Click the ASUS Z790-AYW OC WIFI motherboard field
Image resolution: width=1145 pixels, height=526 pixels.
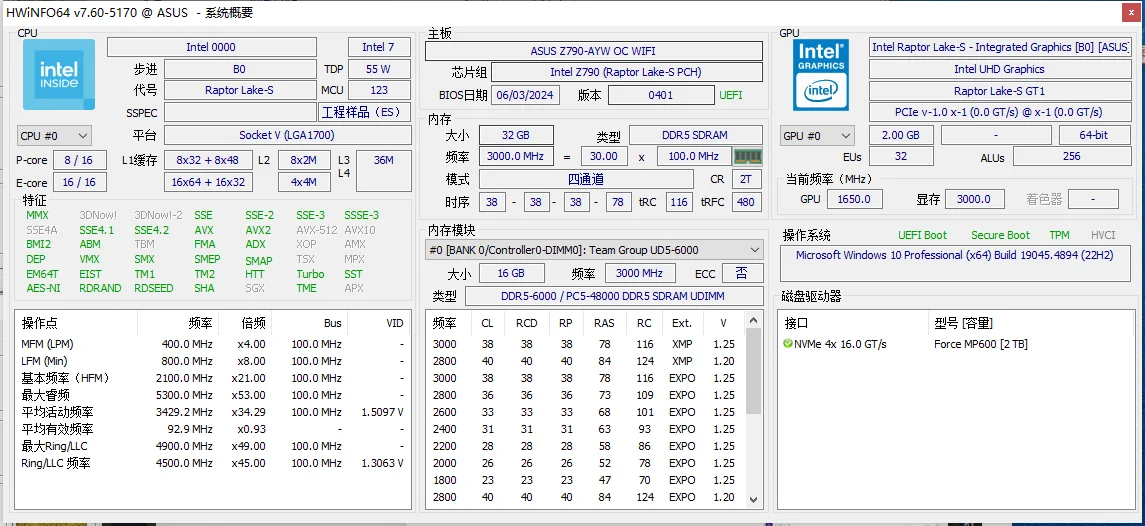(x=594, y=51)
